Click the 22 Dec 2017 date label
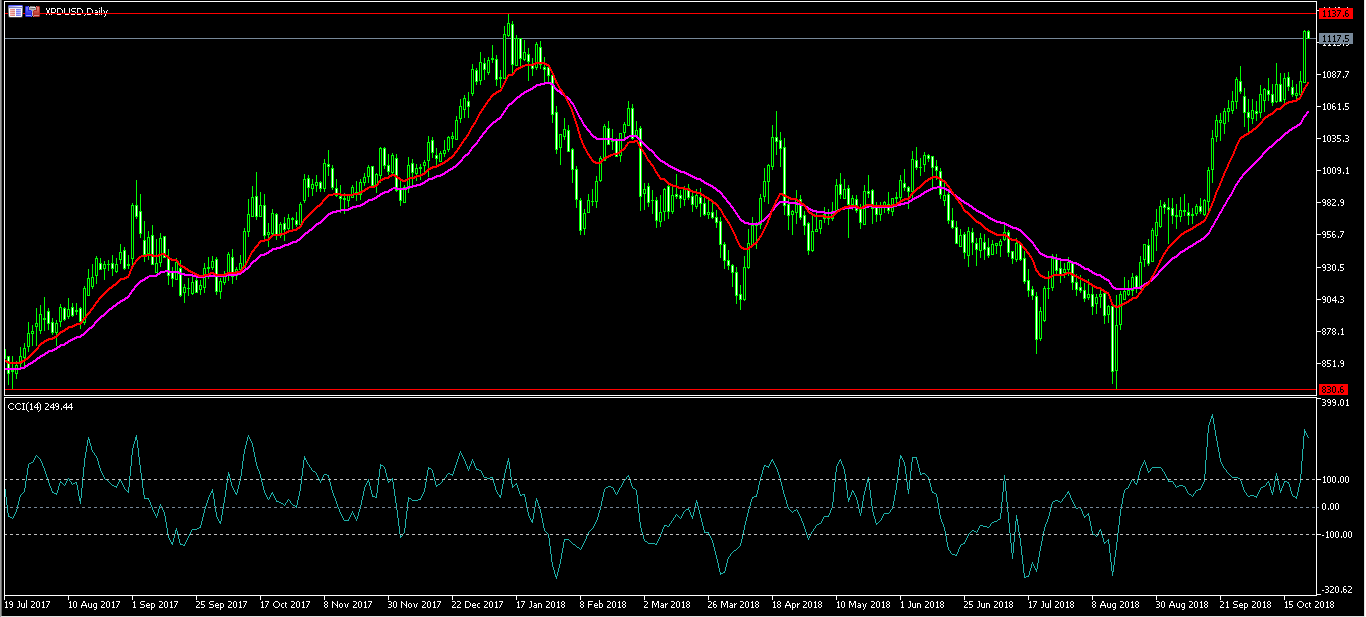Image resolution: width=1366 pixels, height=617 pixels. [477, 605]
